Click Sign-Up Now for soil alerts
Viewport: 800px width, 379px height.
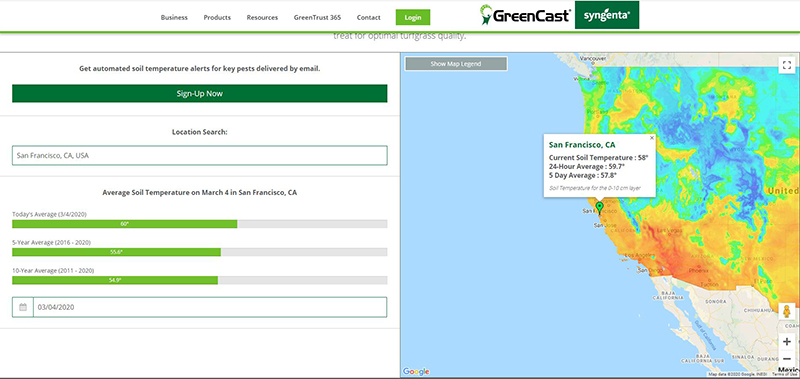coord(199,93)
